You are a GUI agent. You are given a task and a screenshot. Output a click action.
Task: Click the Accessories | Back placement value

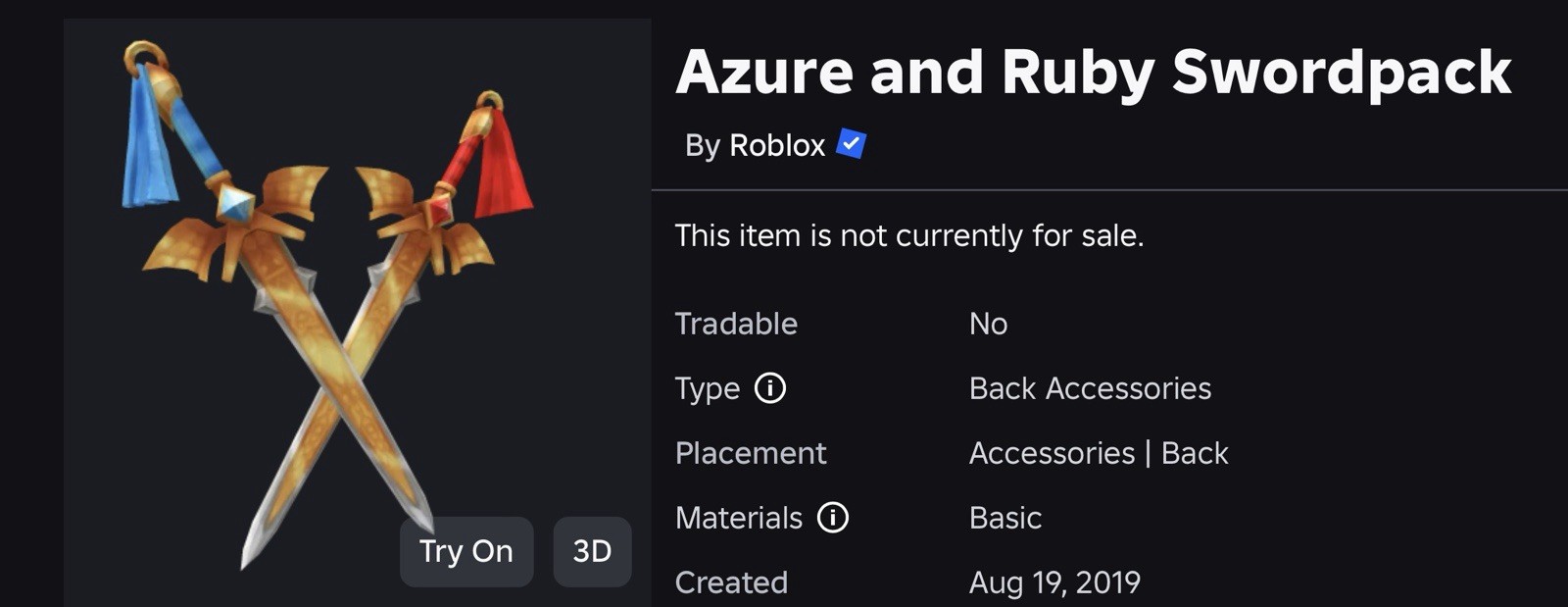click(x=1099, y=453)
